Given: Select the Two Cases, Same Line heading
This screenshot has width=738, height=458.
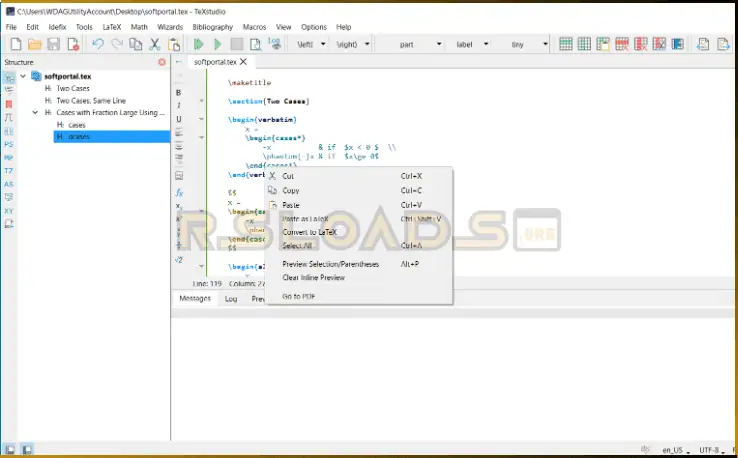Looking at the screenshot, I should pyautogui.click(x=91, y=101).
